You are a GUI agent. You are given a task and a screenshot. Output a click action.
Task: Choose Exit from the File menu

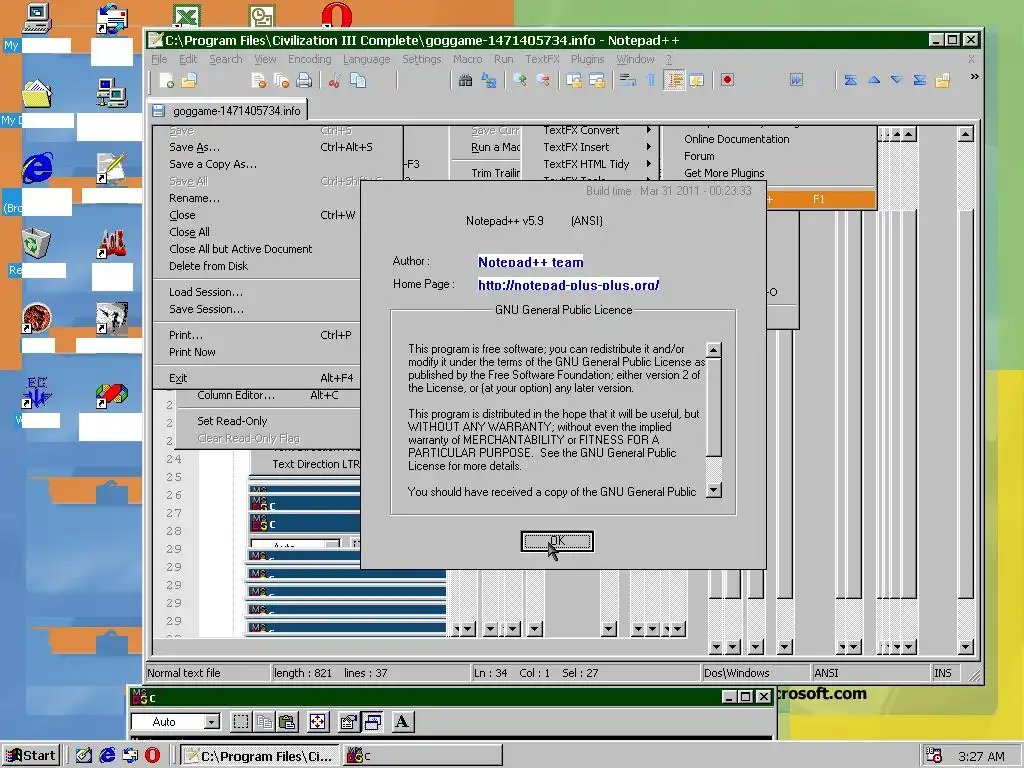[258, 378]
